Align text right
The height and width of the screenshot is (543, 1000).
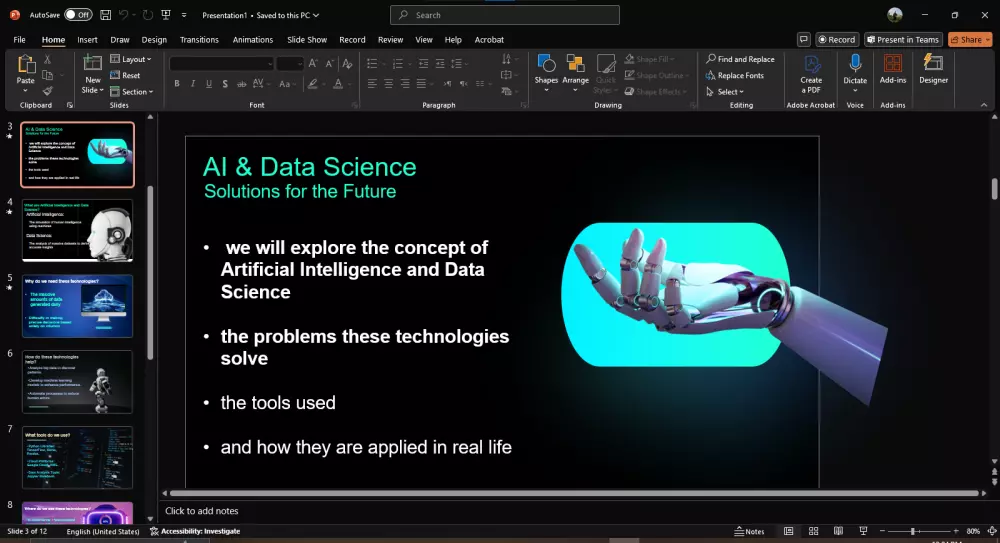pyautogui.click(x=405, y=84)
